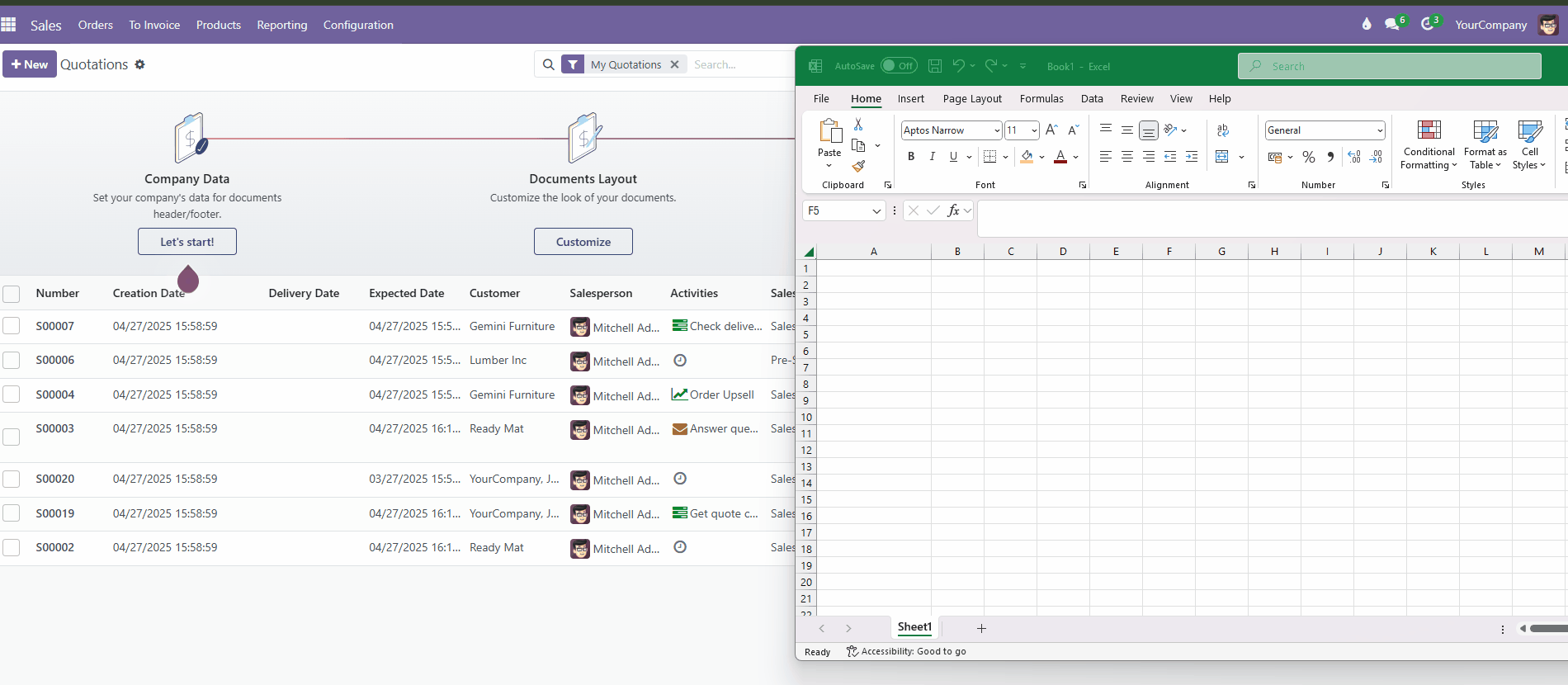Click the Customize documents layout button
This screenshot has width=1568, height=685.
[x=583, y=242]
